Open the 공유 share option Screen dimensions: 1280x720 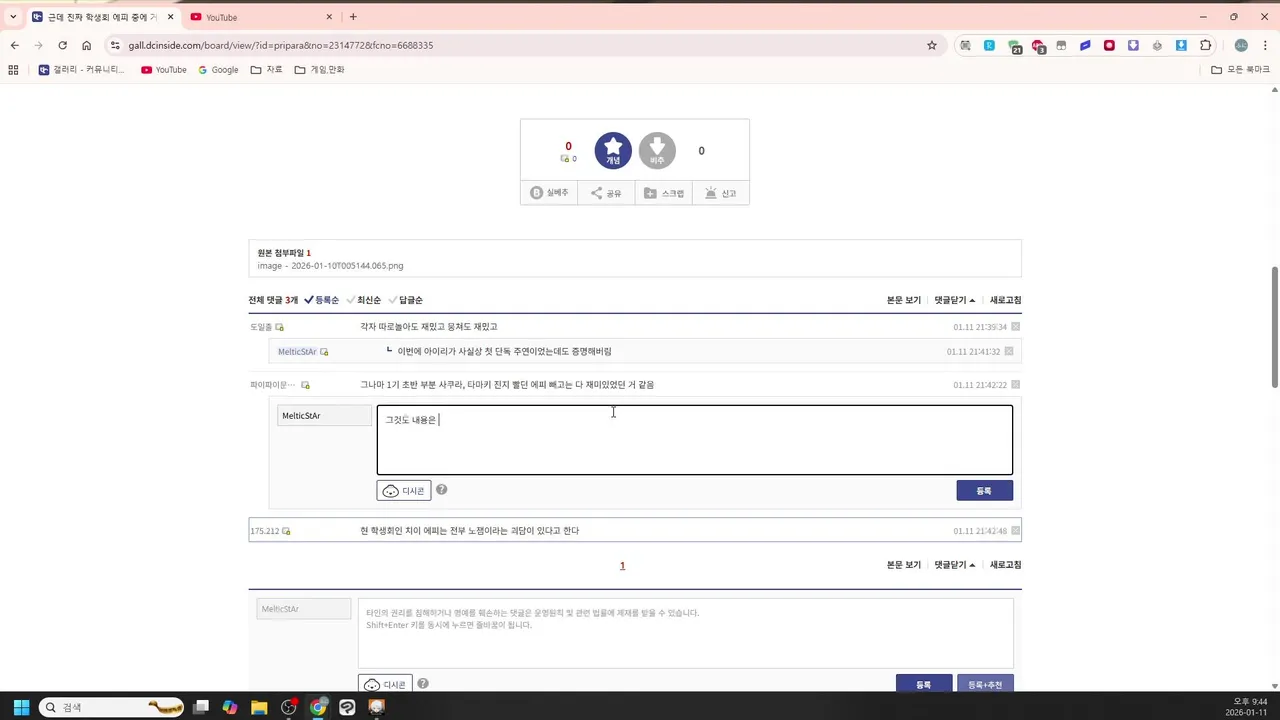click(606, 193)
